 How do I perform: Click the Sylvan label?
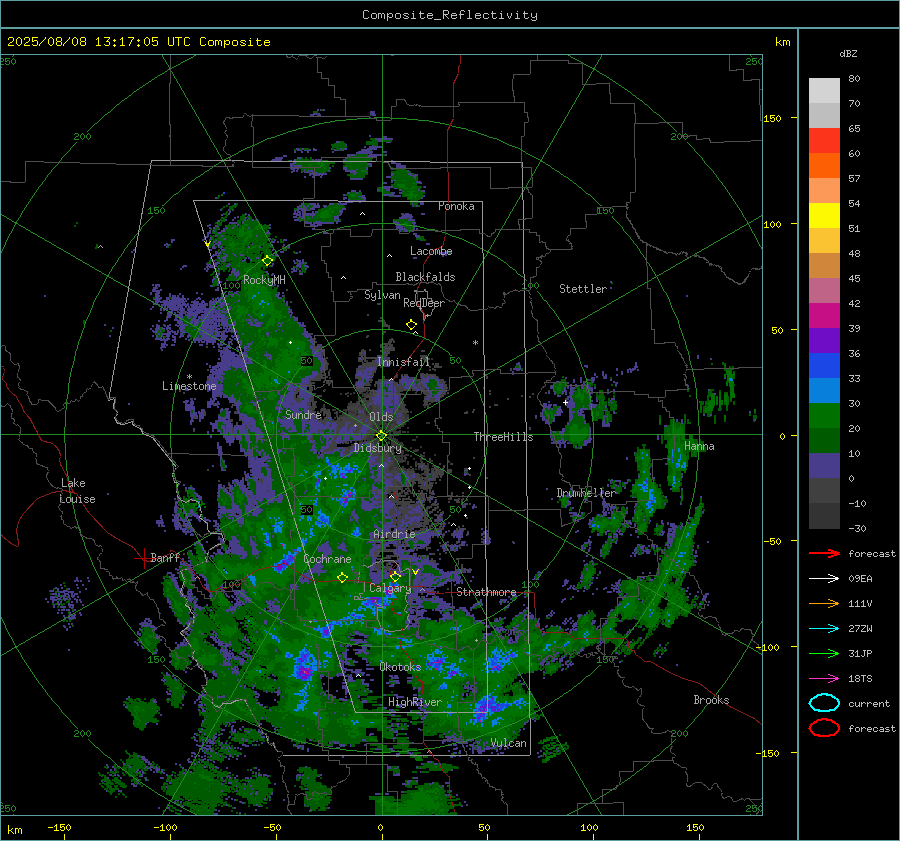point(382,295)
